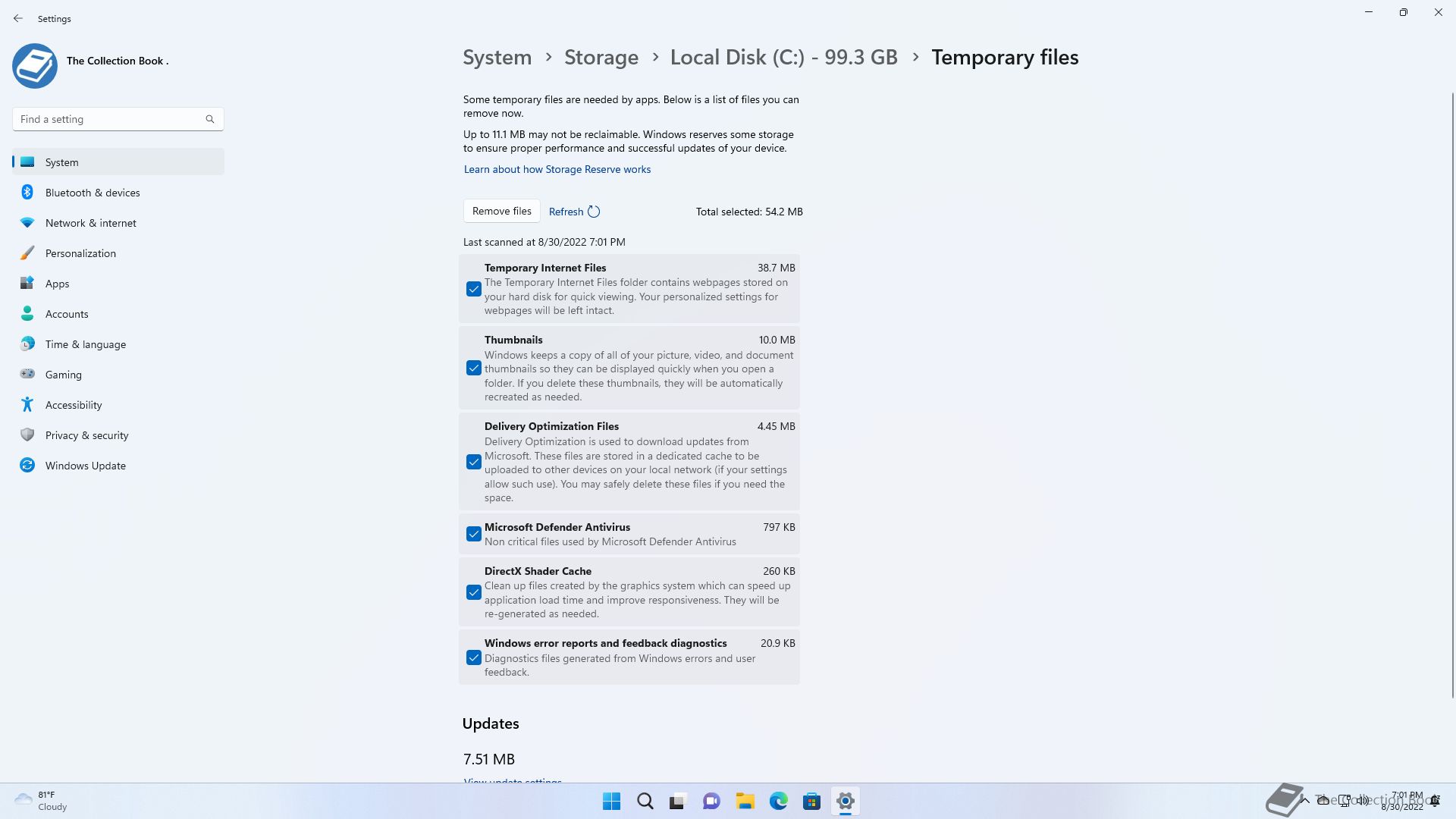Click the Bluetooth icon in sidebar
The width and height of the screenshot is (1456, 819).
(27, 192)
